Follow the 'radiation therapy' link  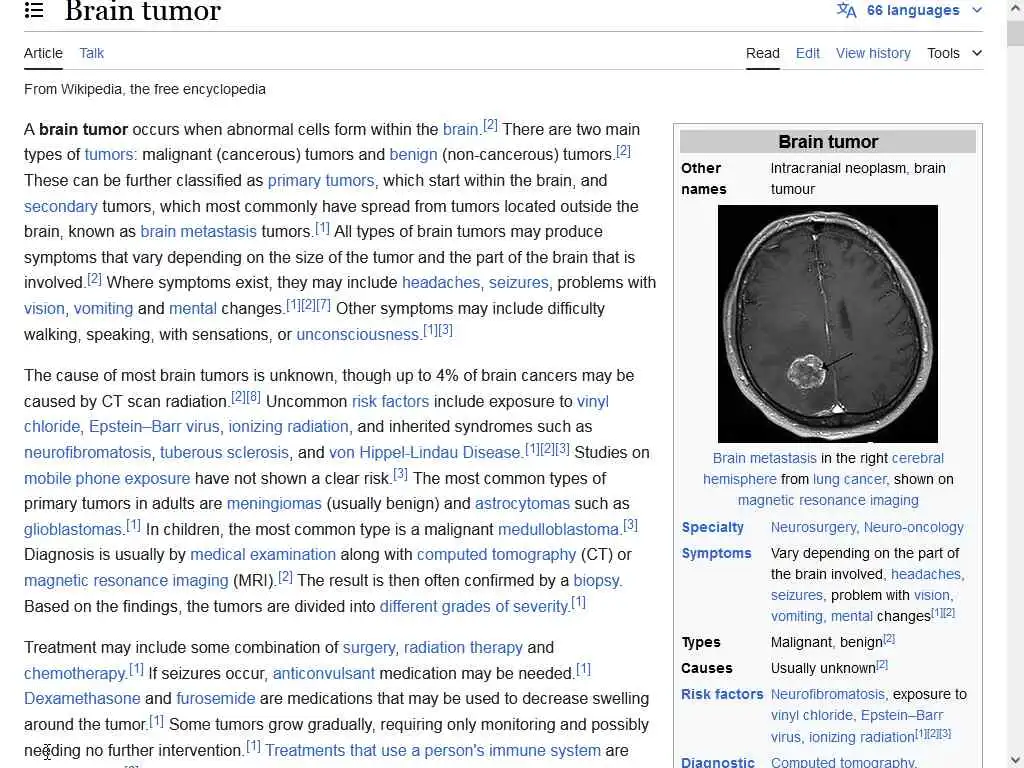pyautogui.click(x=463, y=648)
